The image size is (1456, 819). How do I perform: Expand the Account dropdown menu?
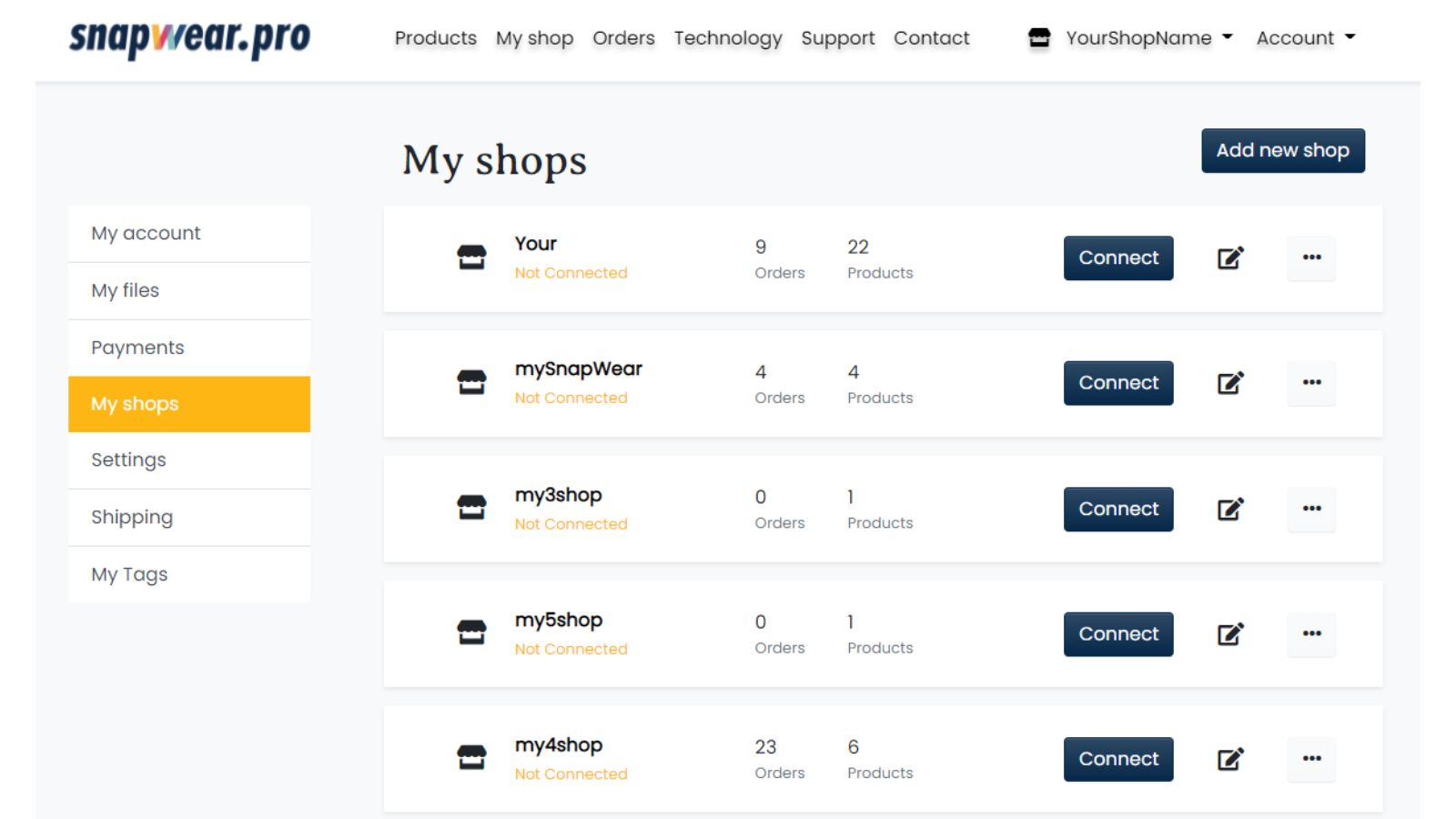tap(1306, 38)
